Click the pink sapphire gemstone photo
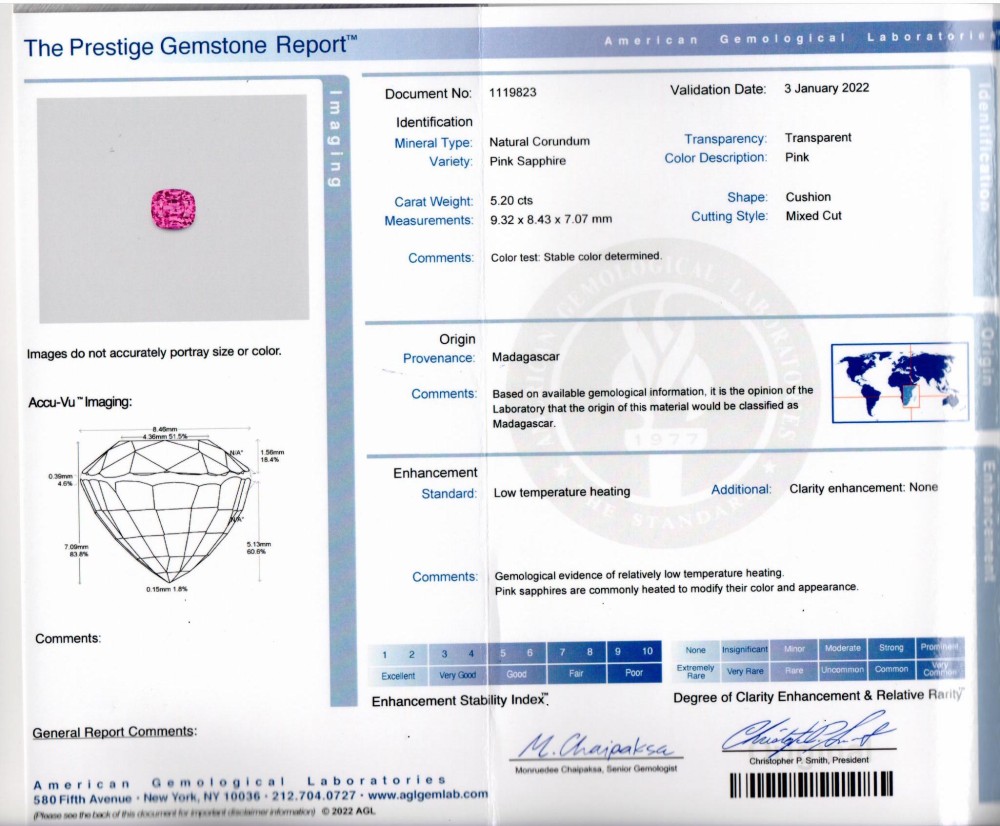1000x826 pixels. pos(170,206)
